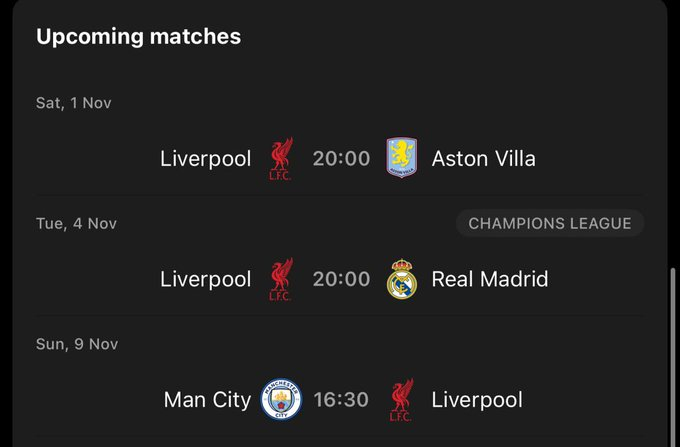This screenshot has height=447, width=680.
Task: Select Liverpool name in the Sunday match
Action: click(476, 400)
